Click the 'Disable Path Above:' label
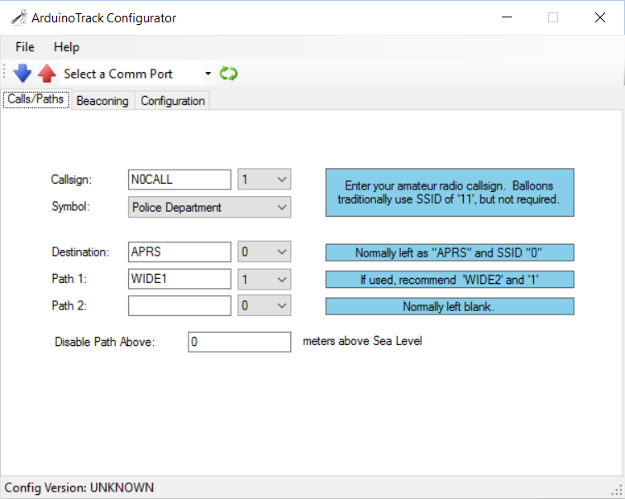This screenshot has height=499, width=625. point(105,342)
